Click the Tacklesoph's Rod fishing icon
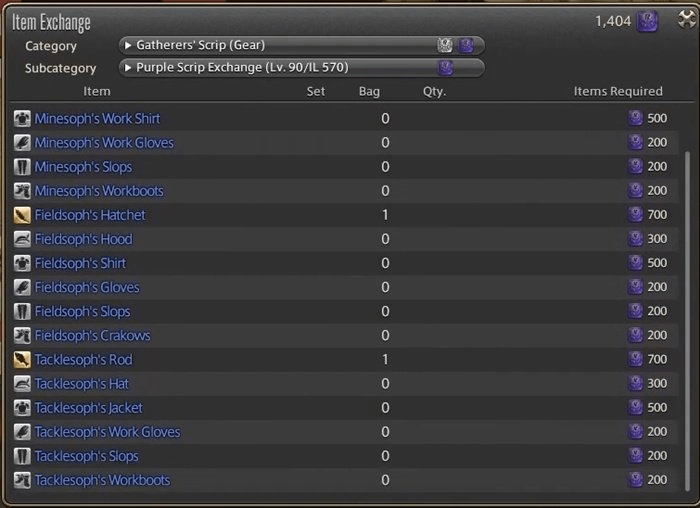The image size is (700, 508). (22, 360)
